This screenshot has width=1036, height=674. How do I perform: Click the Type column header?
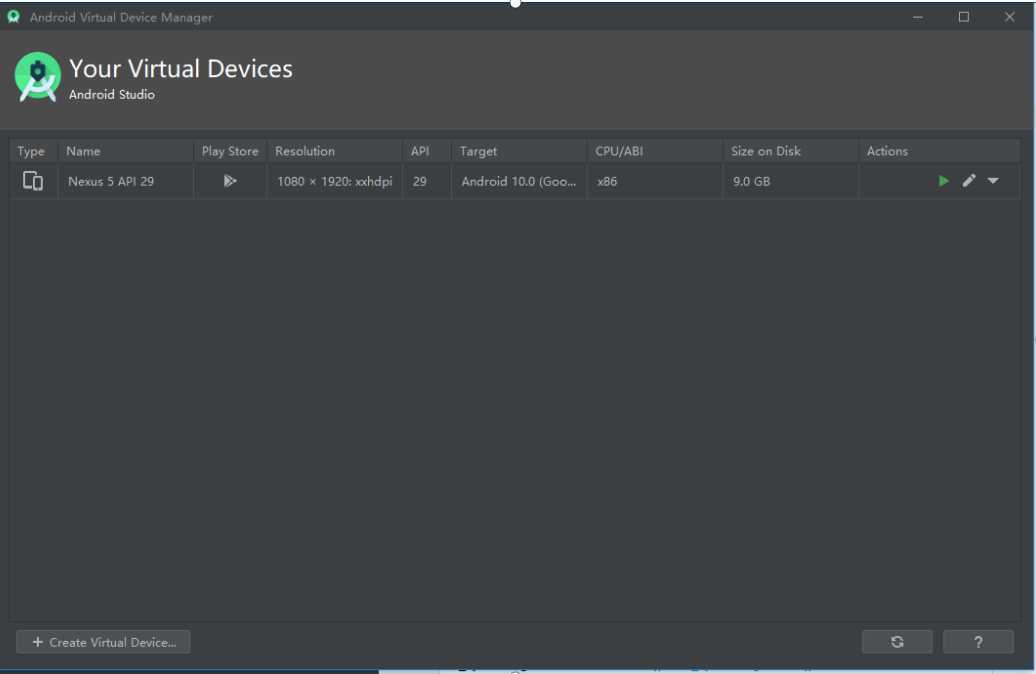click(31, 151)
